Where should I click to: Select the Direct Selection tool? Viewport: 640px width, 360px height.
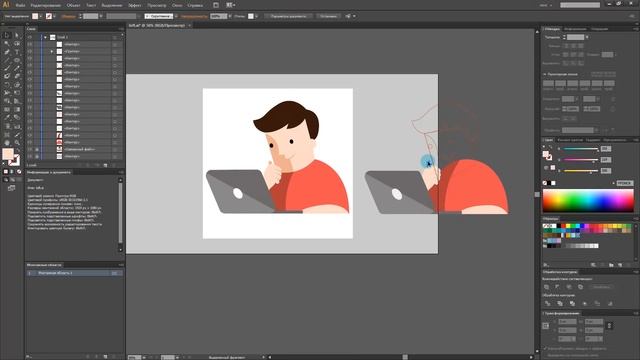[17, 36]
